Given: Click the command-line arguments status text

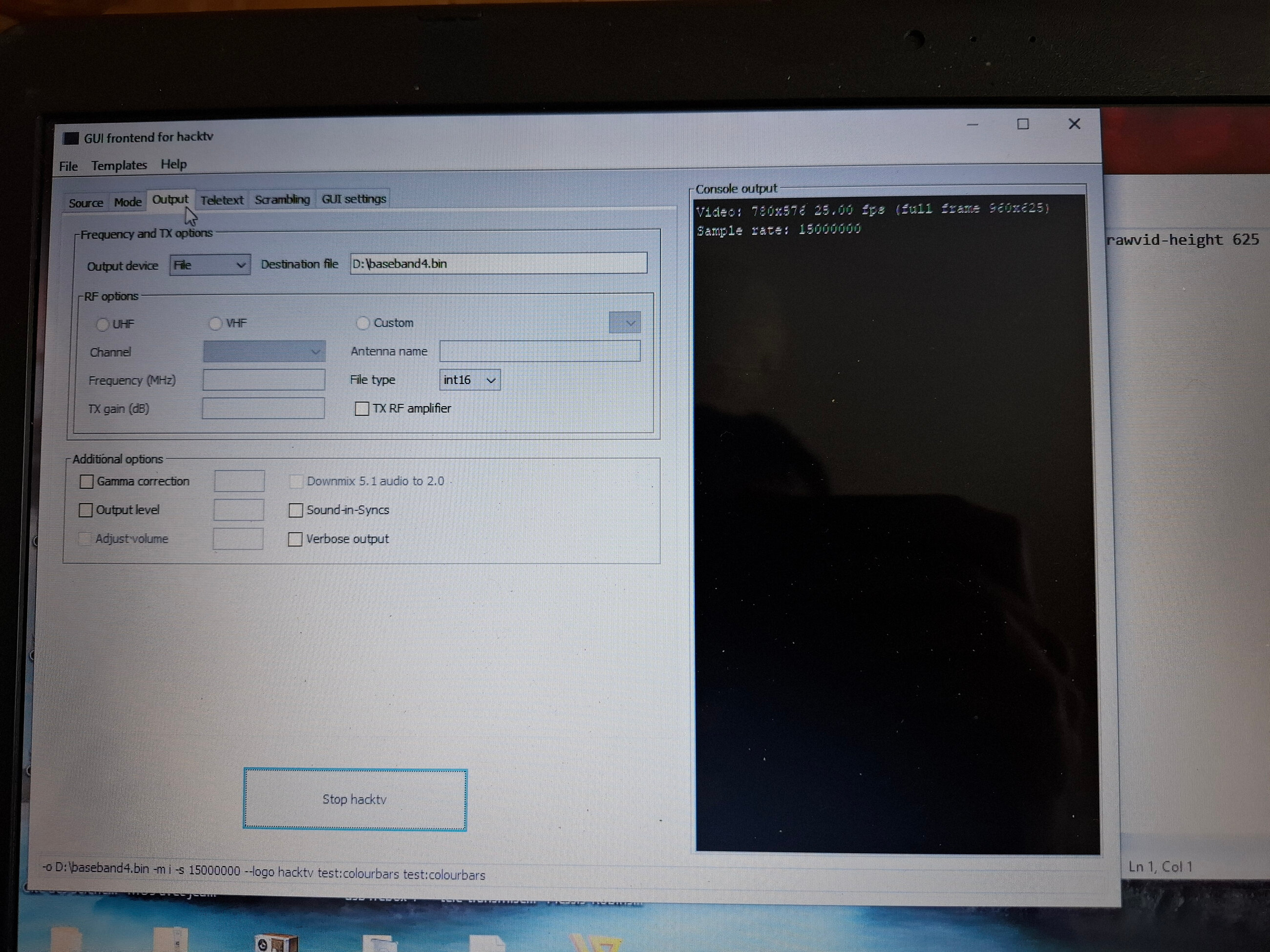Looking at the screenshot, I should (264, 871).
